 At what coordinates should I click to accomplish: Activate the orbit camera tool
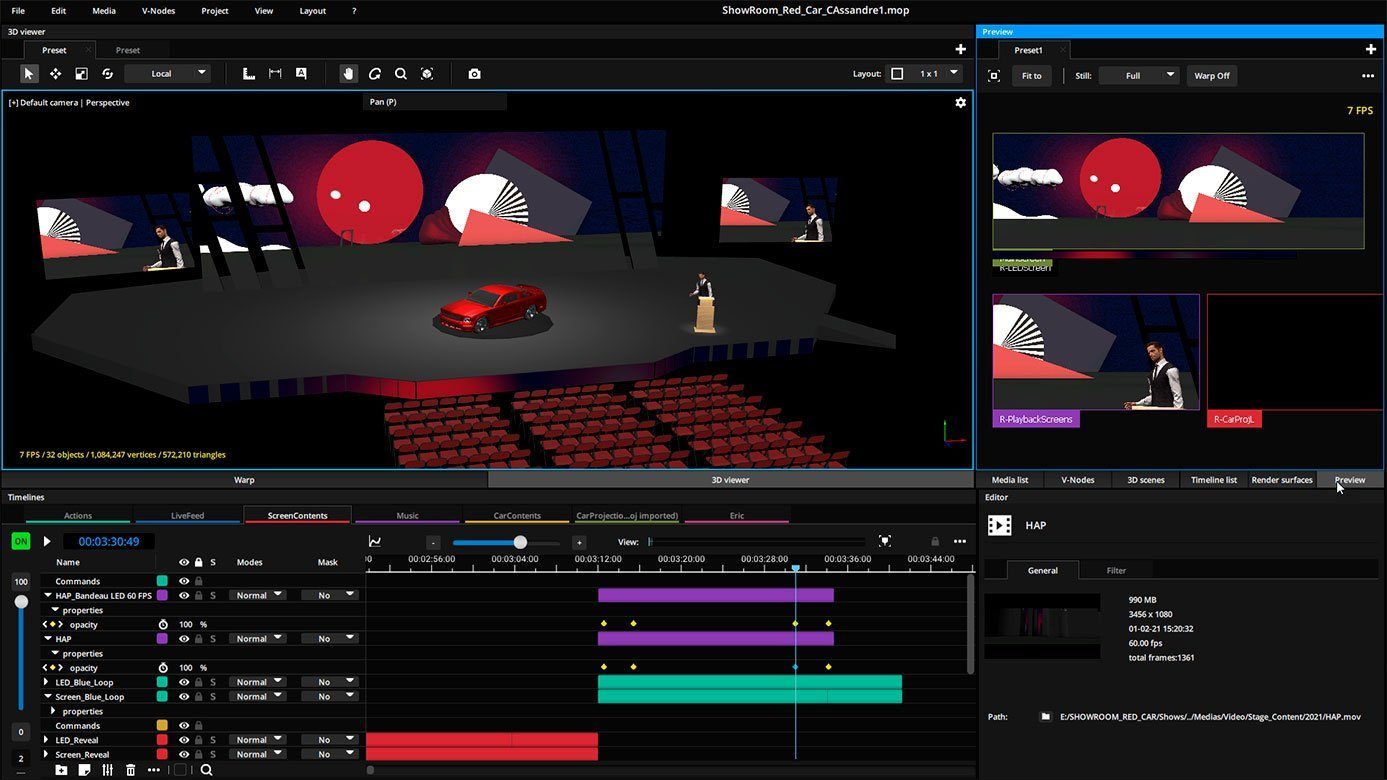tap(375, 73)
